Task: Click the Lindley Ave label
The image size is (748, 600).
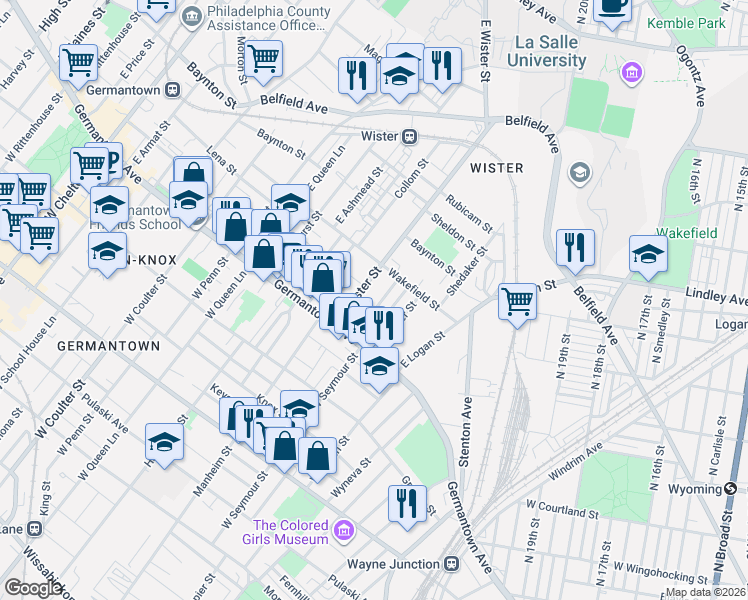Action: tap(716, 296)
